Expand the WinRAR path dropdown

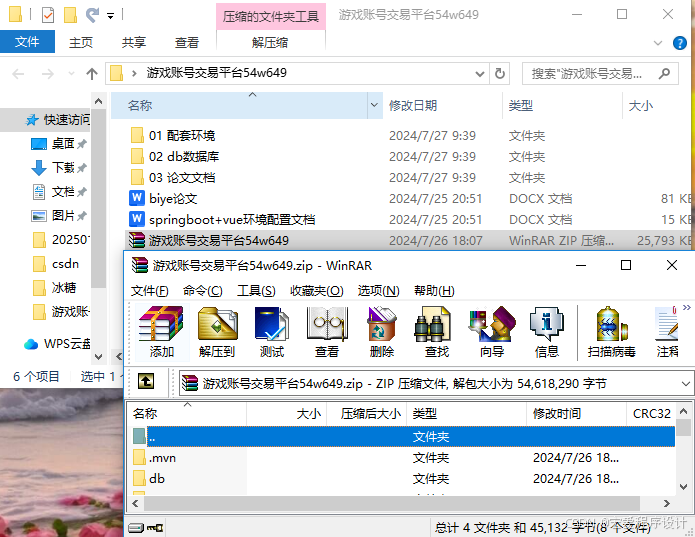[685, 383]
